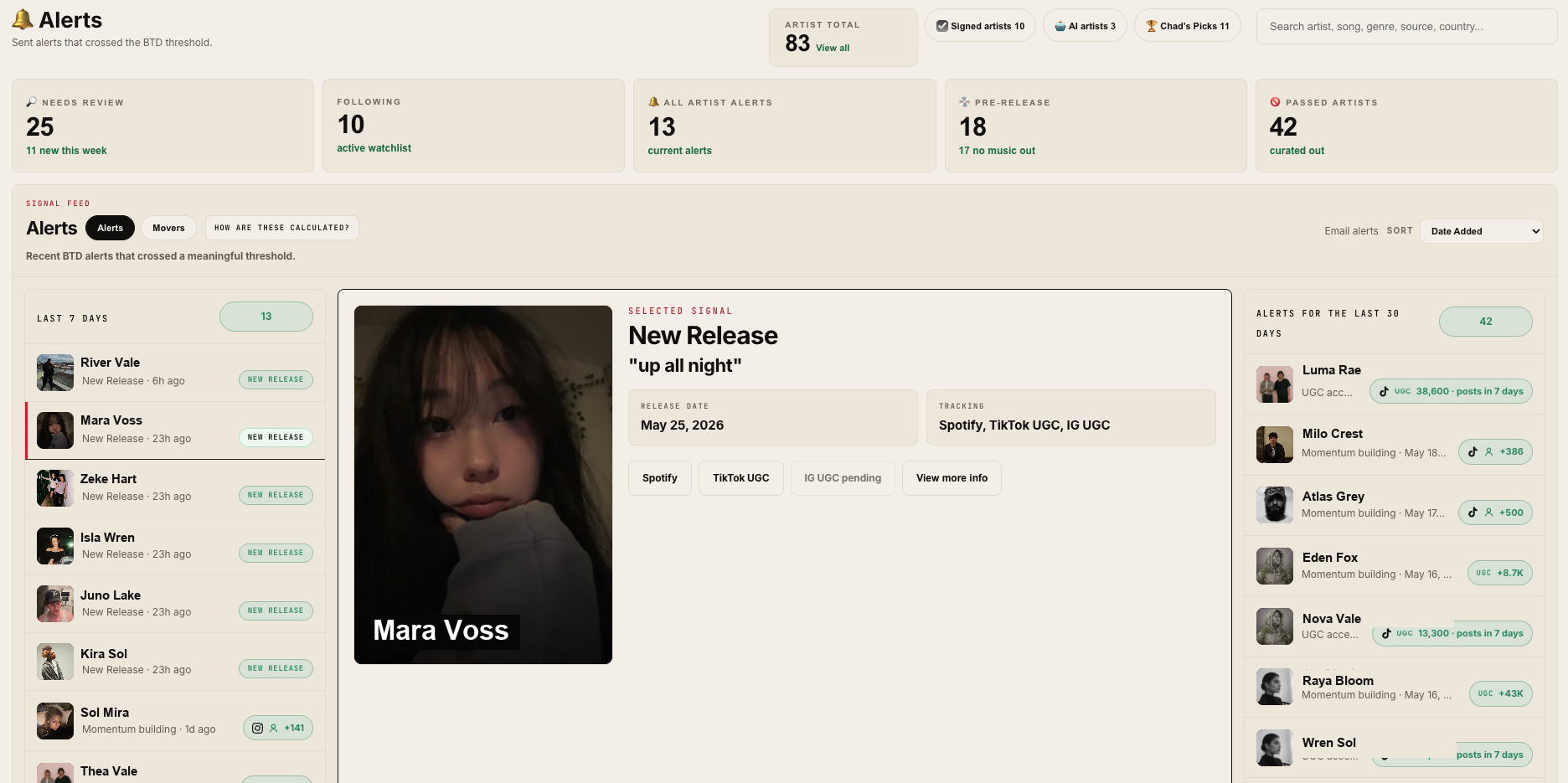The image size is (1568, 783).
Task: Select River Vale alert row
Action: click(x=175, y=372)
